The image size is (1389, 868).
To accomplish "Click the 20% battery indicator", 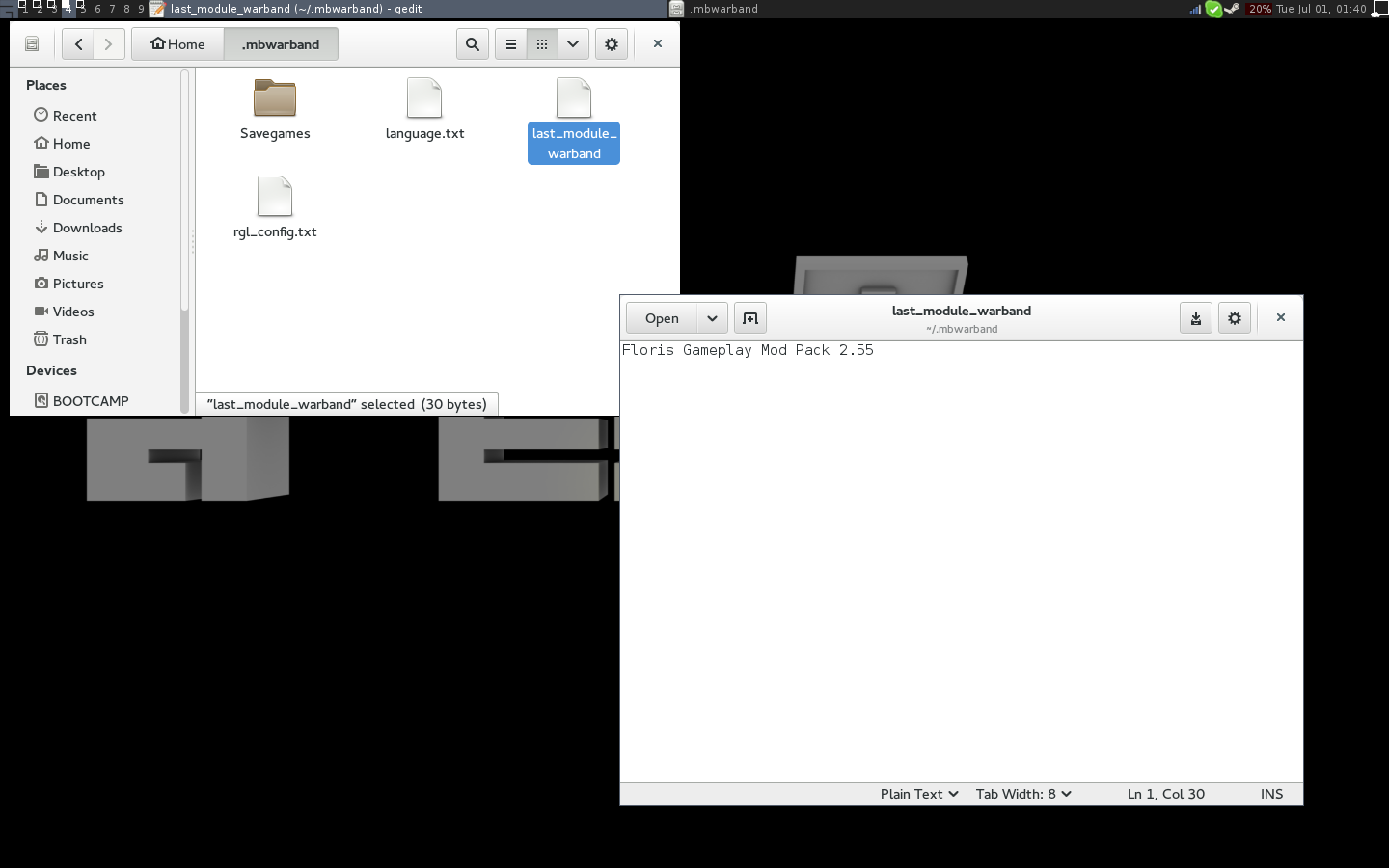I will pos(1260,9).
